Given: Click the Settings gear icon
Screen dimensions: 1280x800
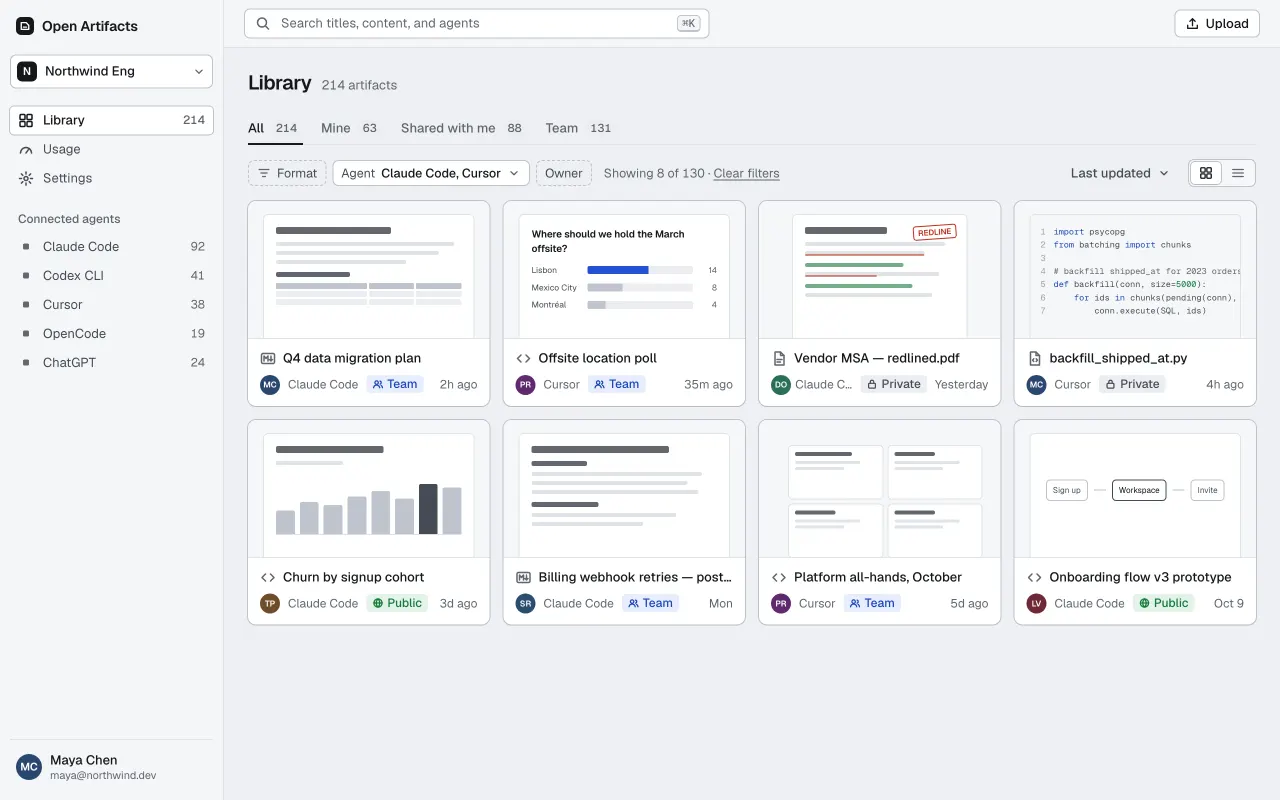Looking at the screenshot, I should (x=26, y=178).
